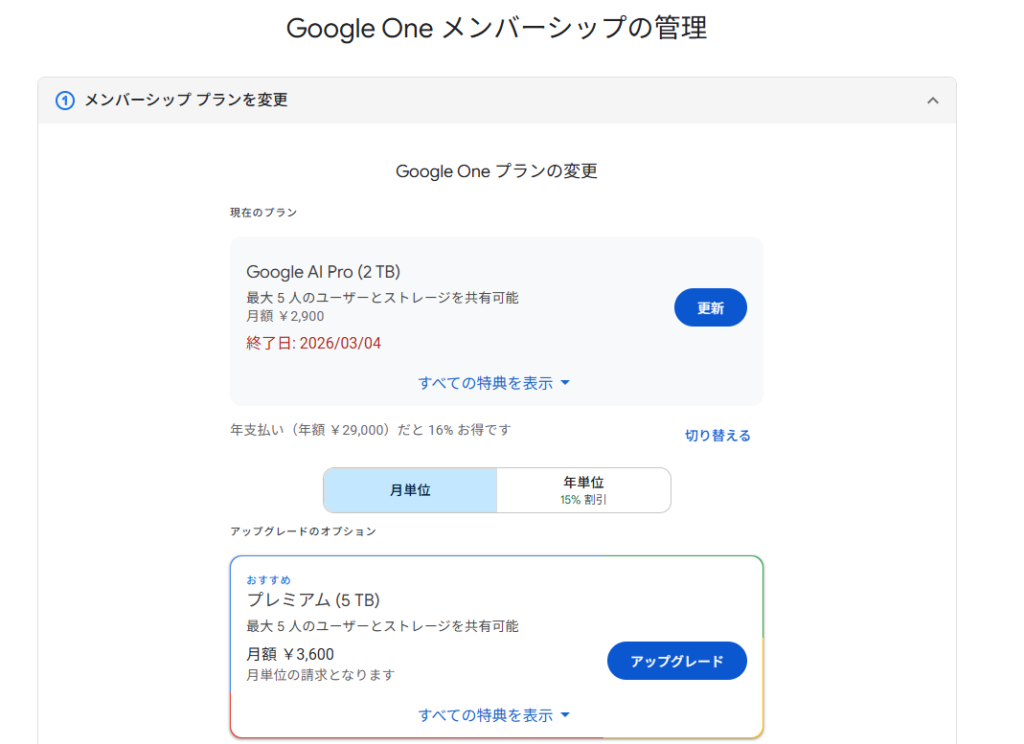Image resolution: width=1024 pixels, height=744 pixels.
Task: Click the Google AI Pro (2 TB) plan name
Action: (x=323, y=272)
